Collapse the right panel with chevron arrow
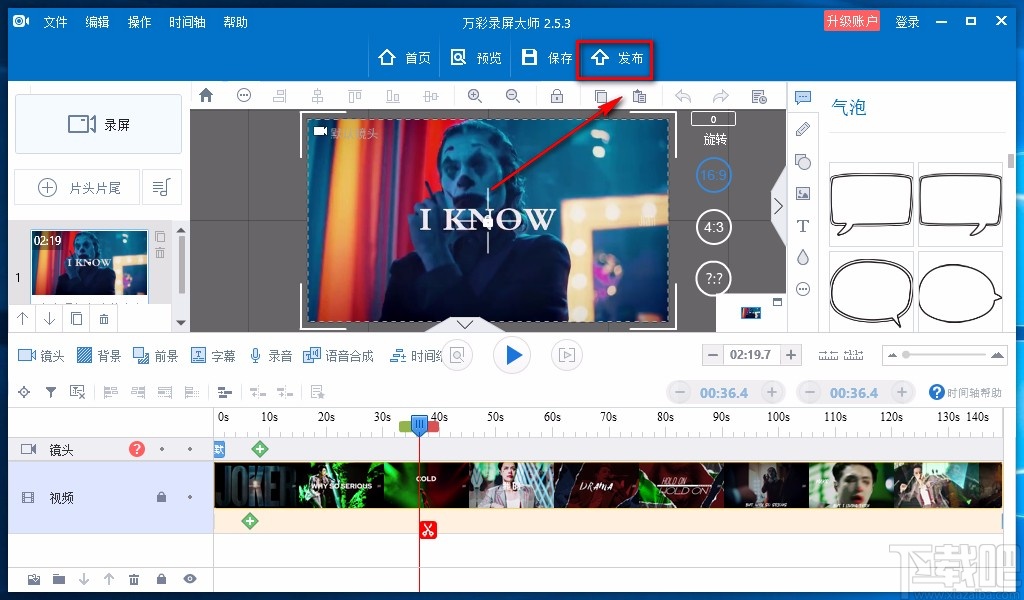This screenshot has width=1024, height=600. (778, 206)
